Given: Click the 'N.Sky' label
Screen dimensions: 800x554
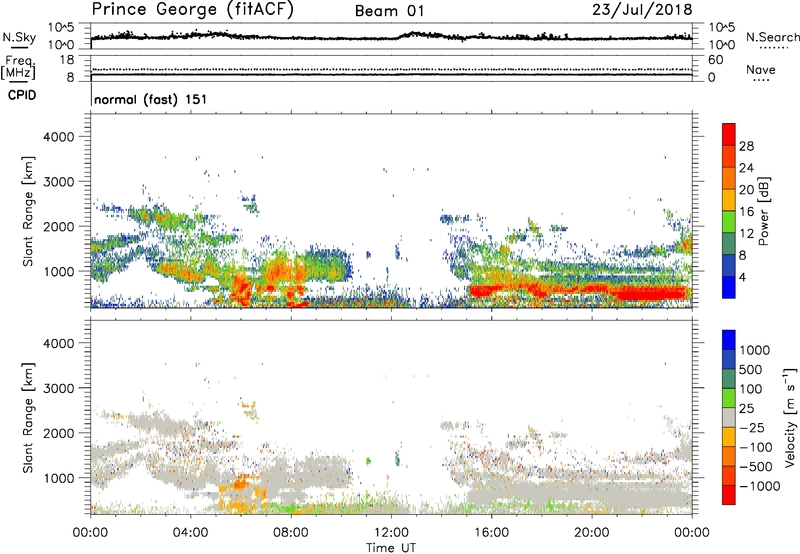Looking at the screenshot, I should click(19, 37).
